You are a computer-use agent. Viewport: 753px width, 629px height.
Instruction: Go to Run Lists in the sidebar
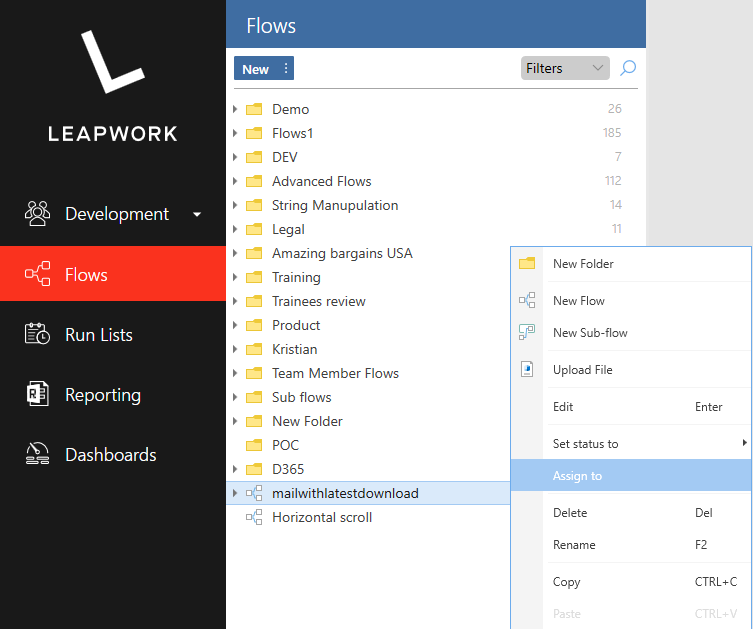113,335
